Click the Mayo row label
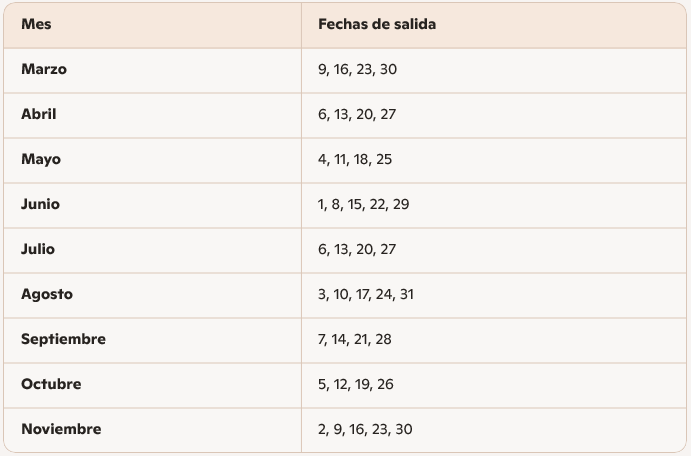 pos(41,160)
